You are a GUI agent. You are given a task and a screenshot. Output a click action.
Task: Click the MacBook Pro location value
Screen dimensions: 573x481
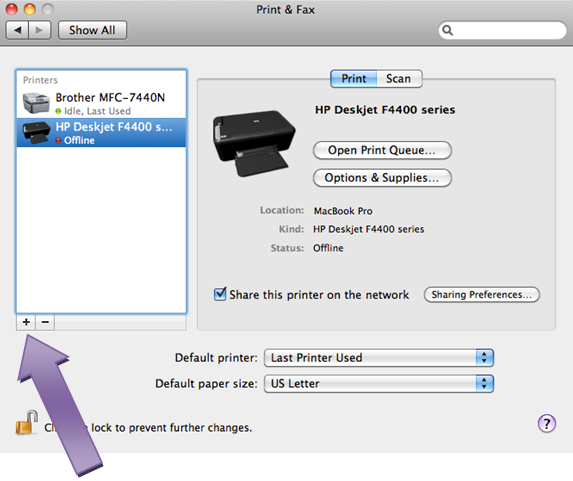point(343,211)
